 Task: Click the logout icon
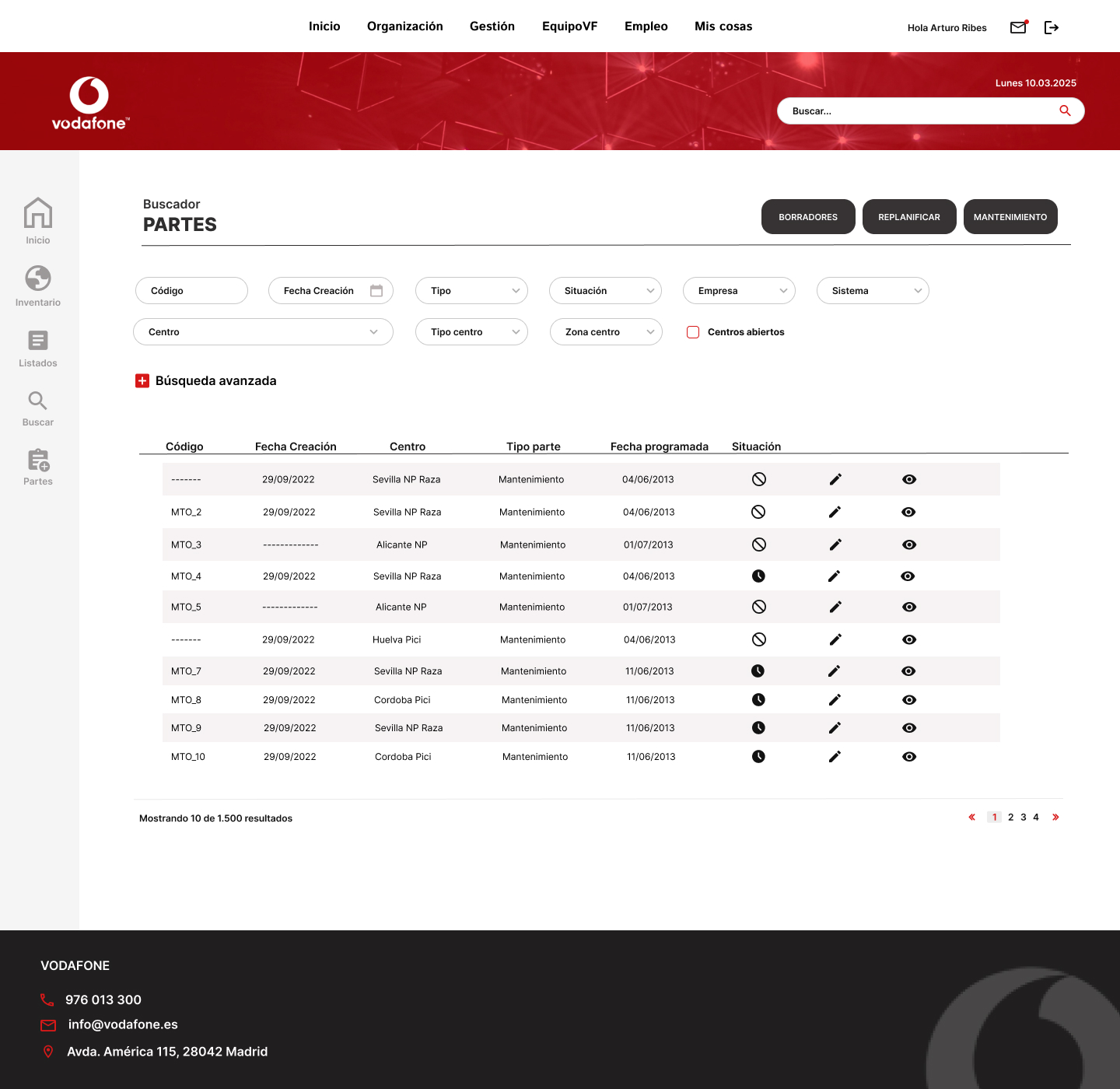[x=1052, y=27]
